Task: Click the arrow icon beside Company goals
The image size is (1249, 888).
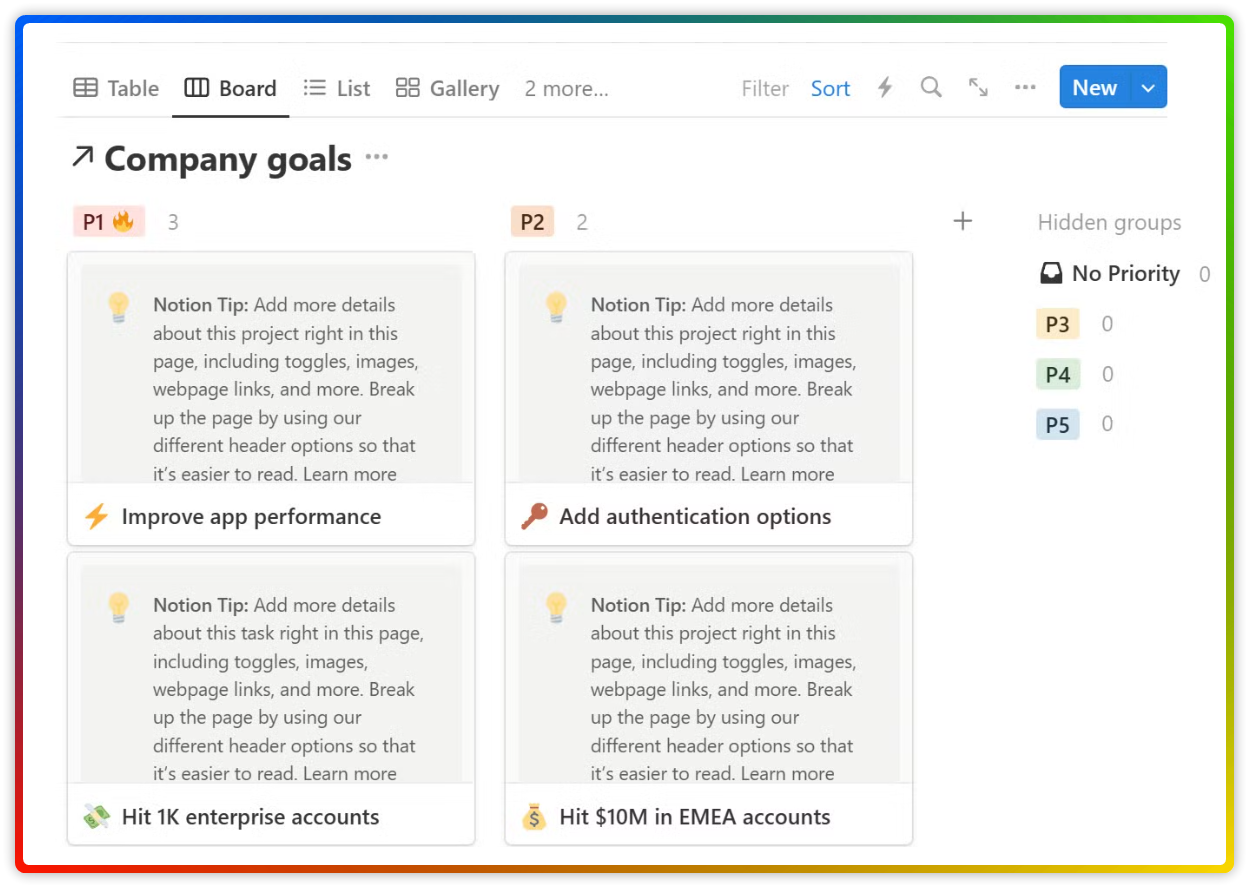Action: (x=83, y=157)
